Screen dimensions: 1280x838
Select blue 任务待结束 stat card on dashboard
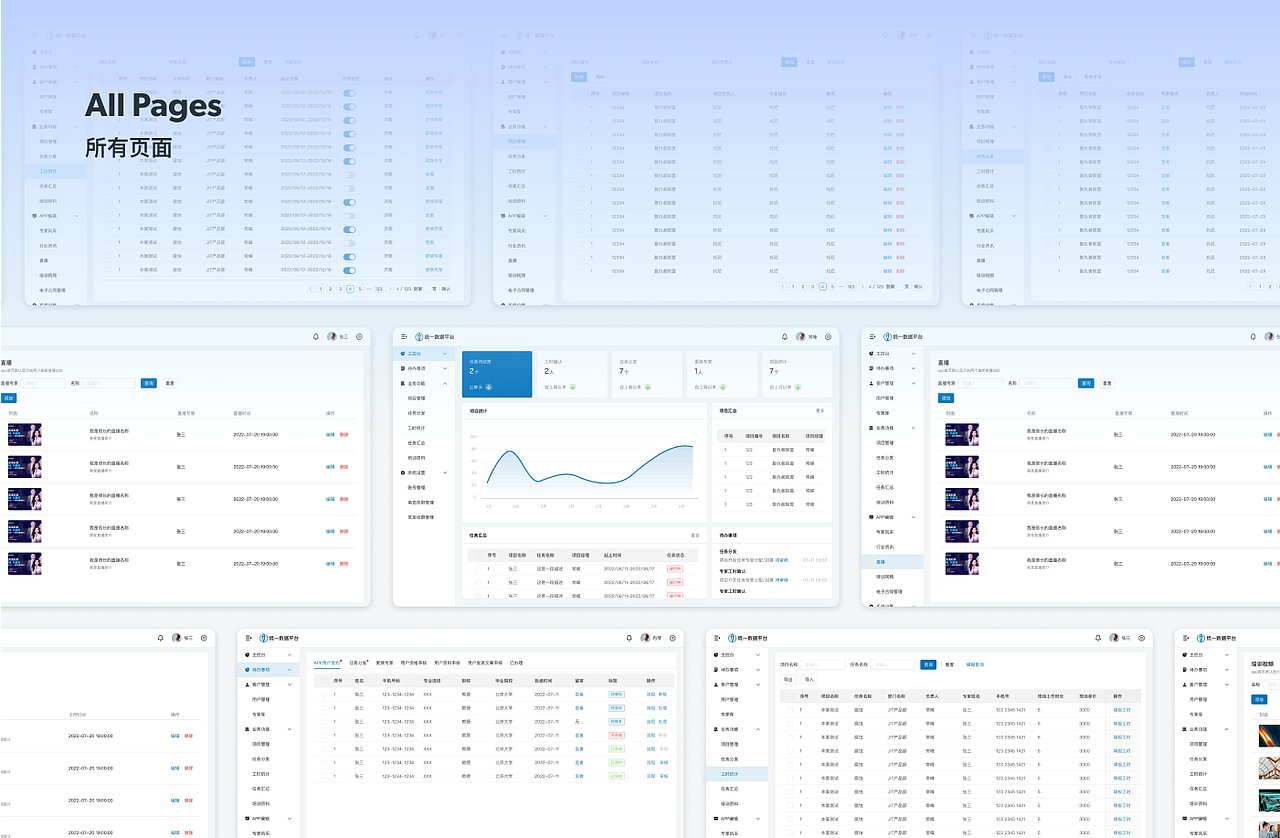pyautogui.click(x=497, y=374)
